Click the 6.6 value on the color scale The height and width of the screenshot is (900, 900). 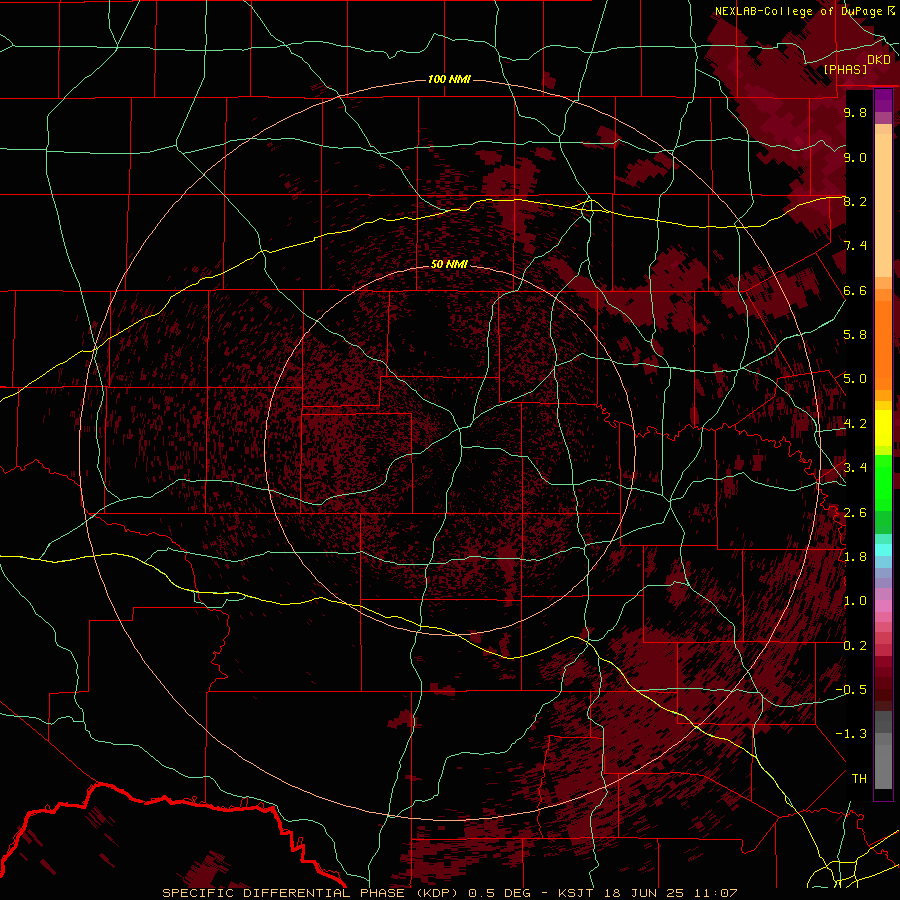click(855, 290)
